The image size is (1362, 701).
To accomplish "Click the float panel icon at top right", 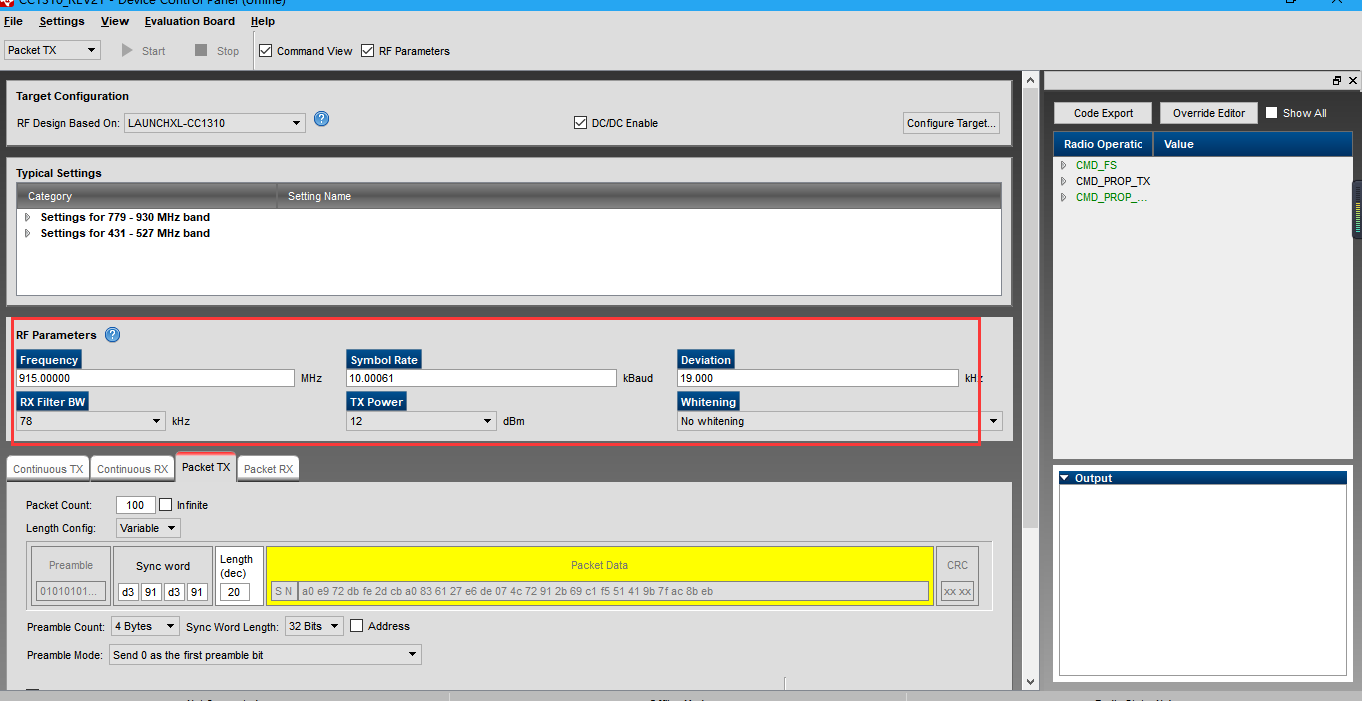I will 1337,81.
